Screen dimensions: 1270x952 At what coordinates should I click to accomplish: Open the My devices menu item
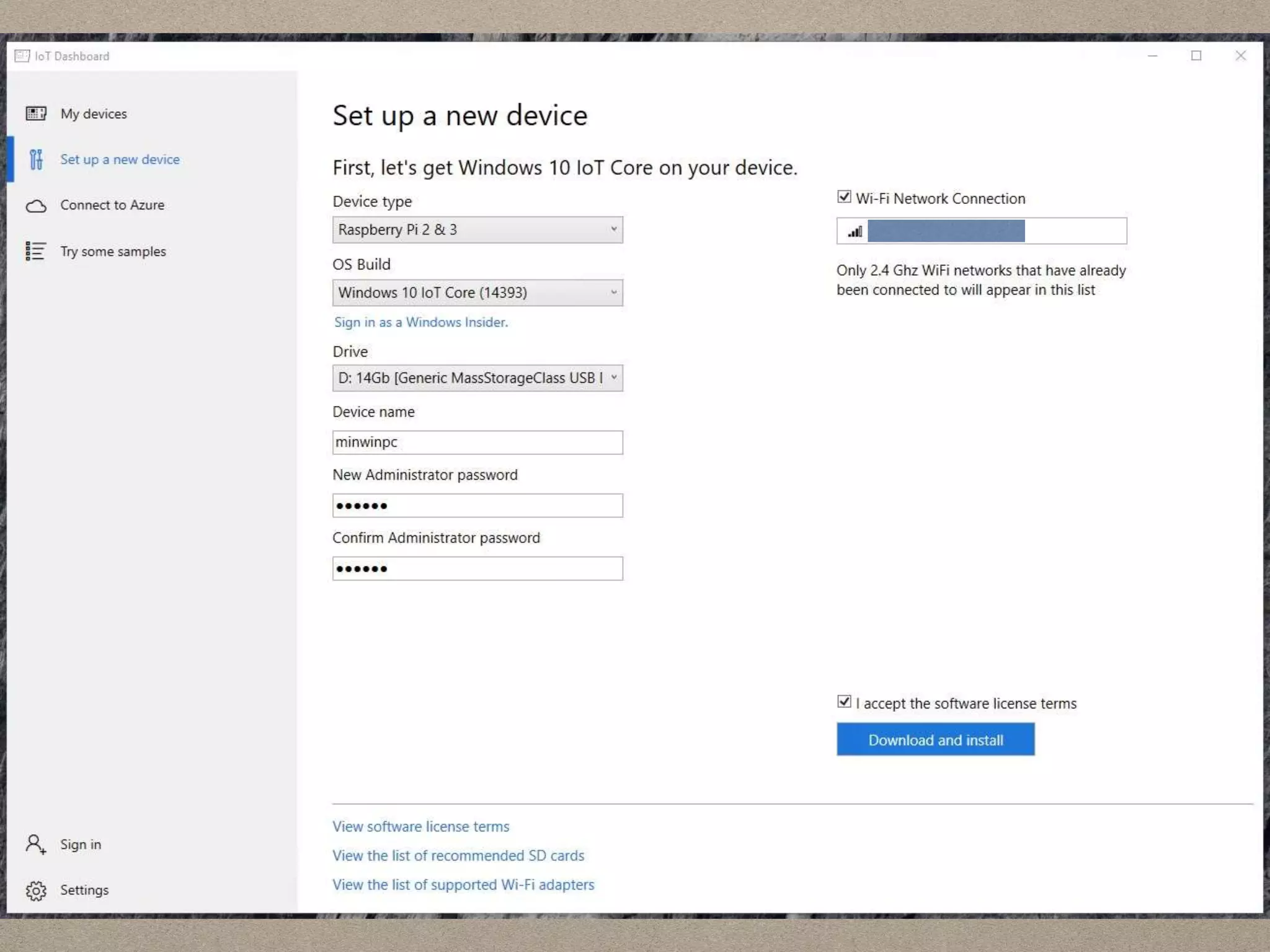(x=94, y=114)
